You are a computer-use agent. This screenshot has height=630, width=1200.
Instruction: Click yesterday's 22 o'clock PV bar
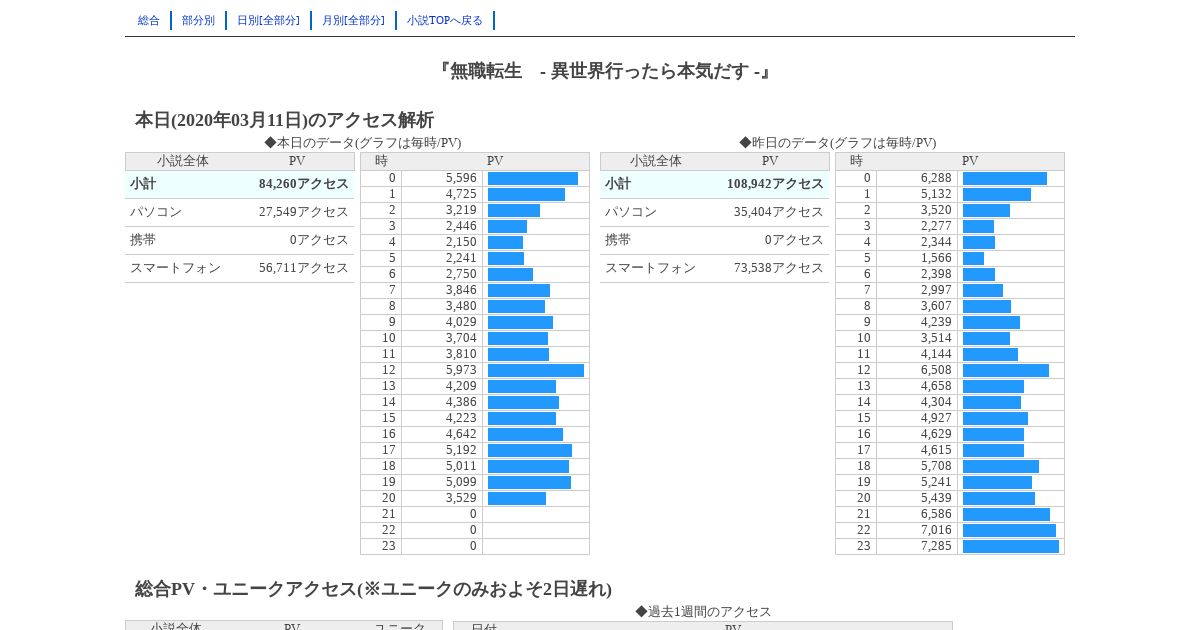(x=1009, y=530)
